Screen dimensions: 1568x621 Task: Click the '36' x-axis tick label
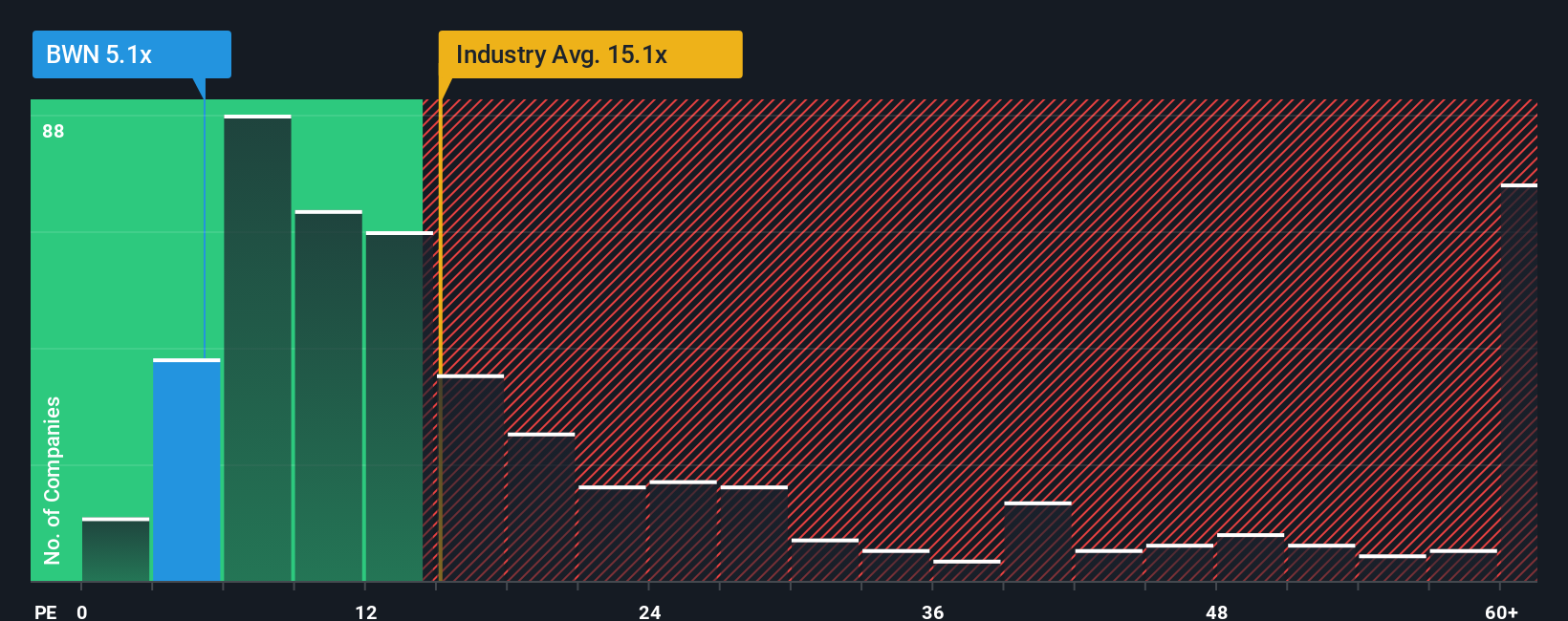click(933, 611)
